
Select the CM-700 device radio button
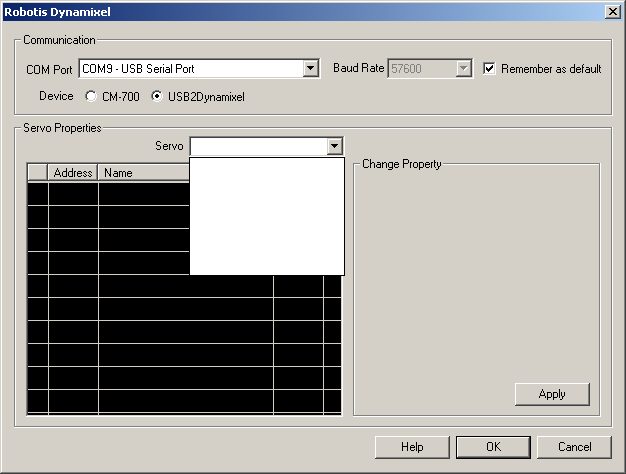coord(92,97)
